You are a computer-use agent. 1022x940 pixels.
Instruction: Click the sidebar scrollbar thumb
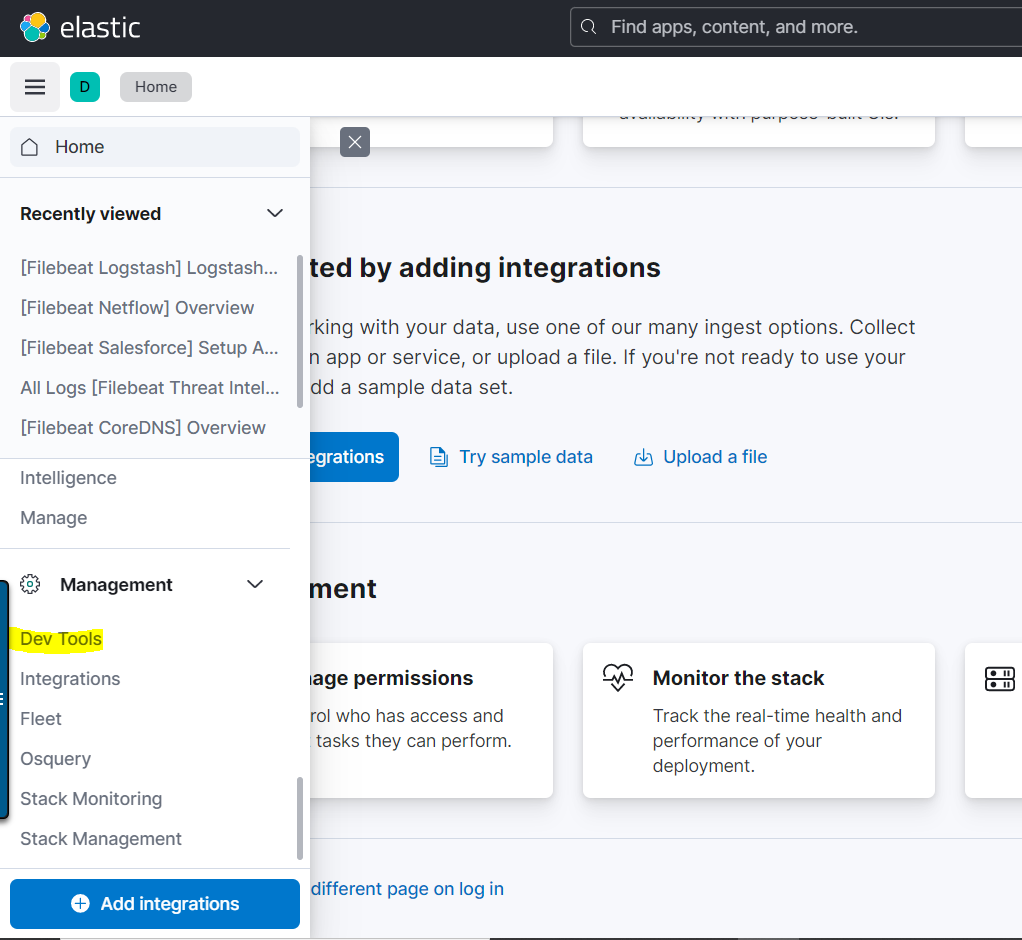tap(298, 810)
